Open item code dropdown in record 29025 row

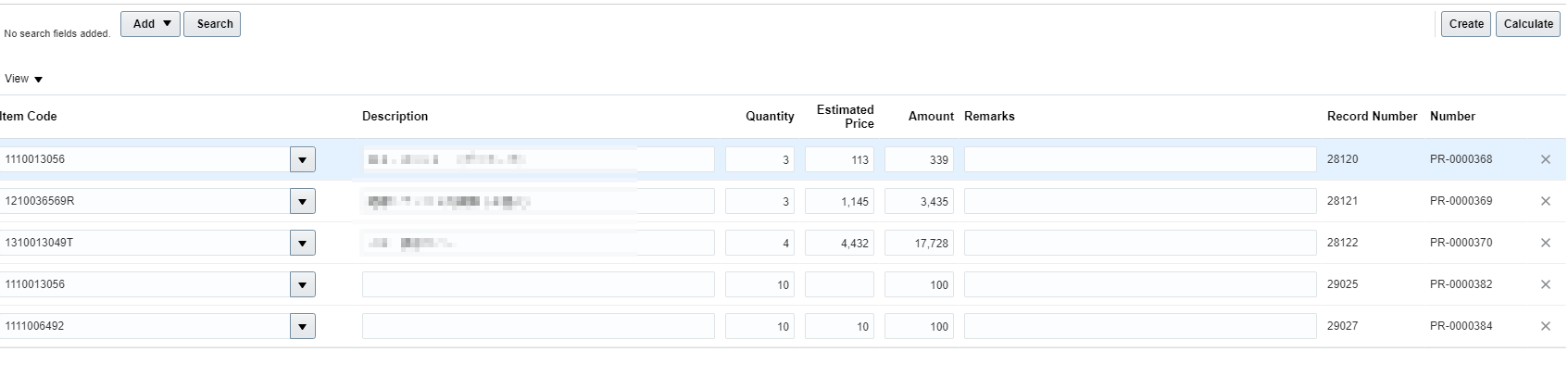[x=303, y=284]
